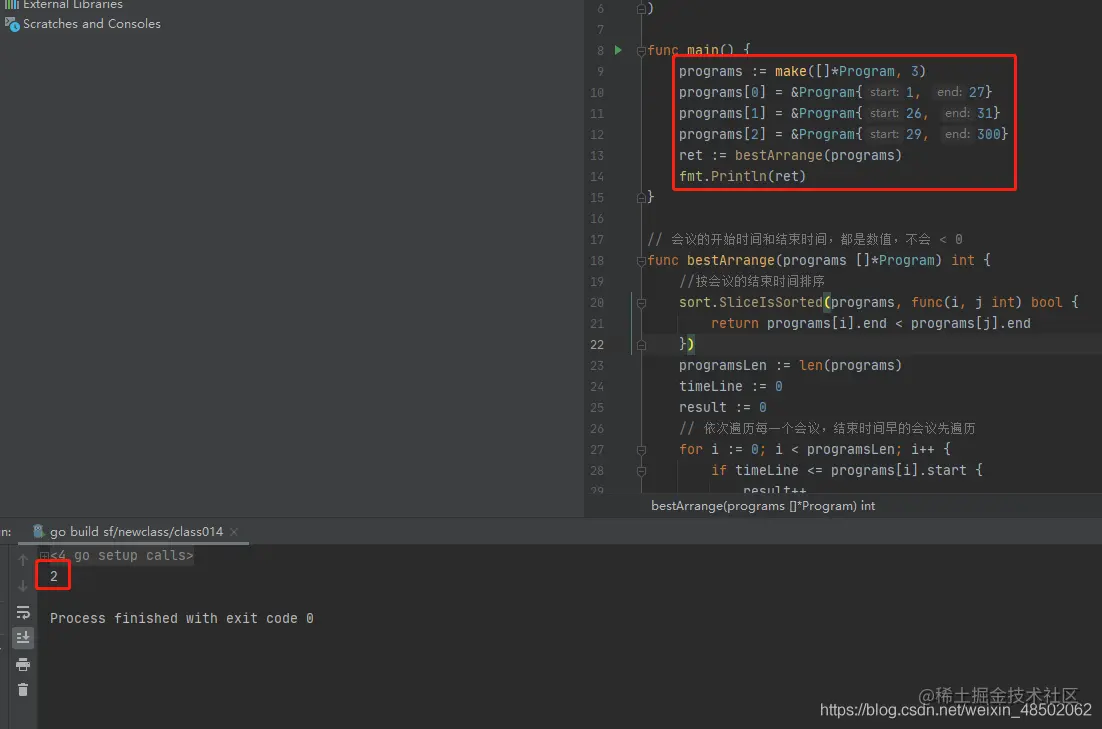This screenshot has height=729, width=1102.
Task: Fold the if block at line 28
Action: 641,471
